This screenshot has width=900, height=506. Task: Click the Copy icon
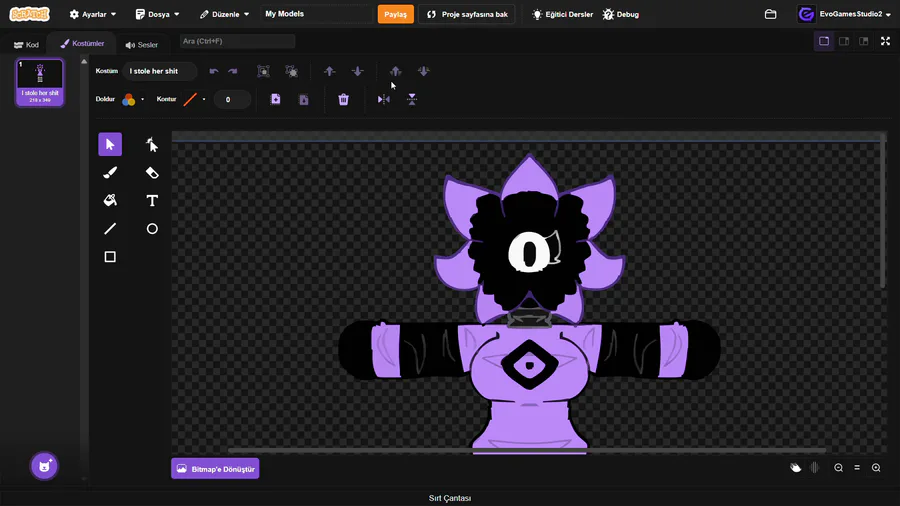276,99
